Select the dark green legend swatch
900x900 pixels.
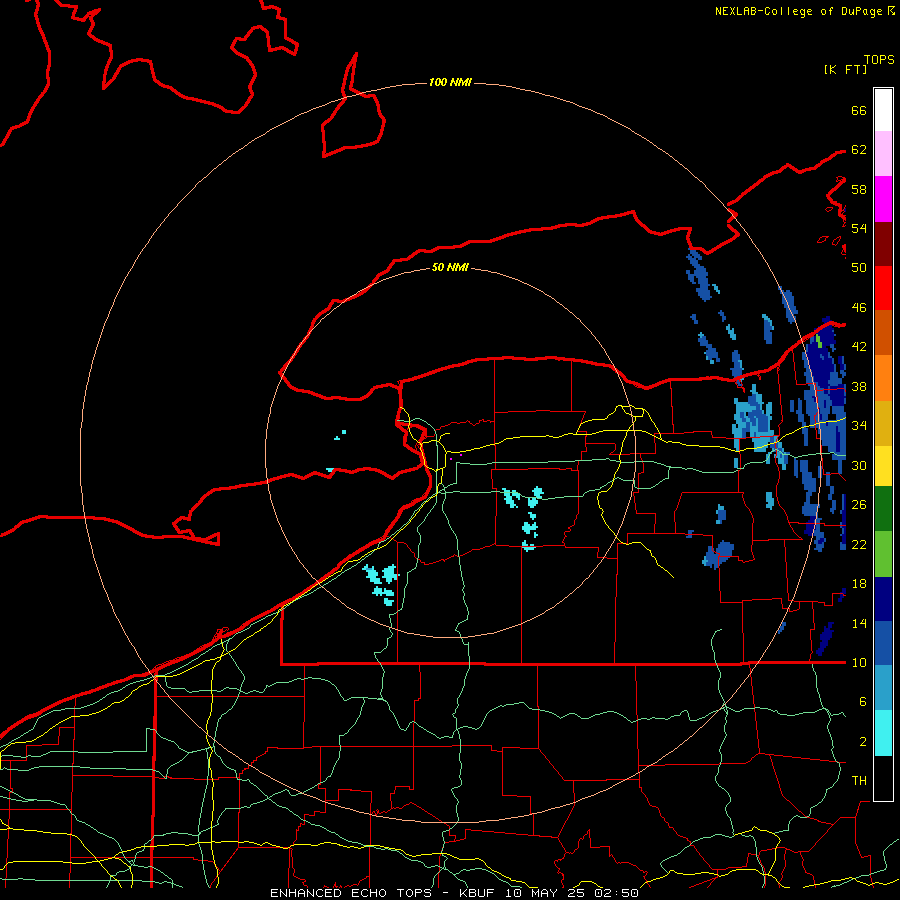[x=883, y=509]
